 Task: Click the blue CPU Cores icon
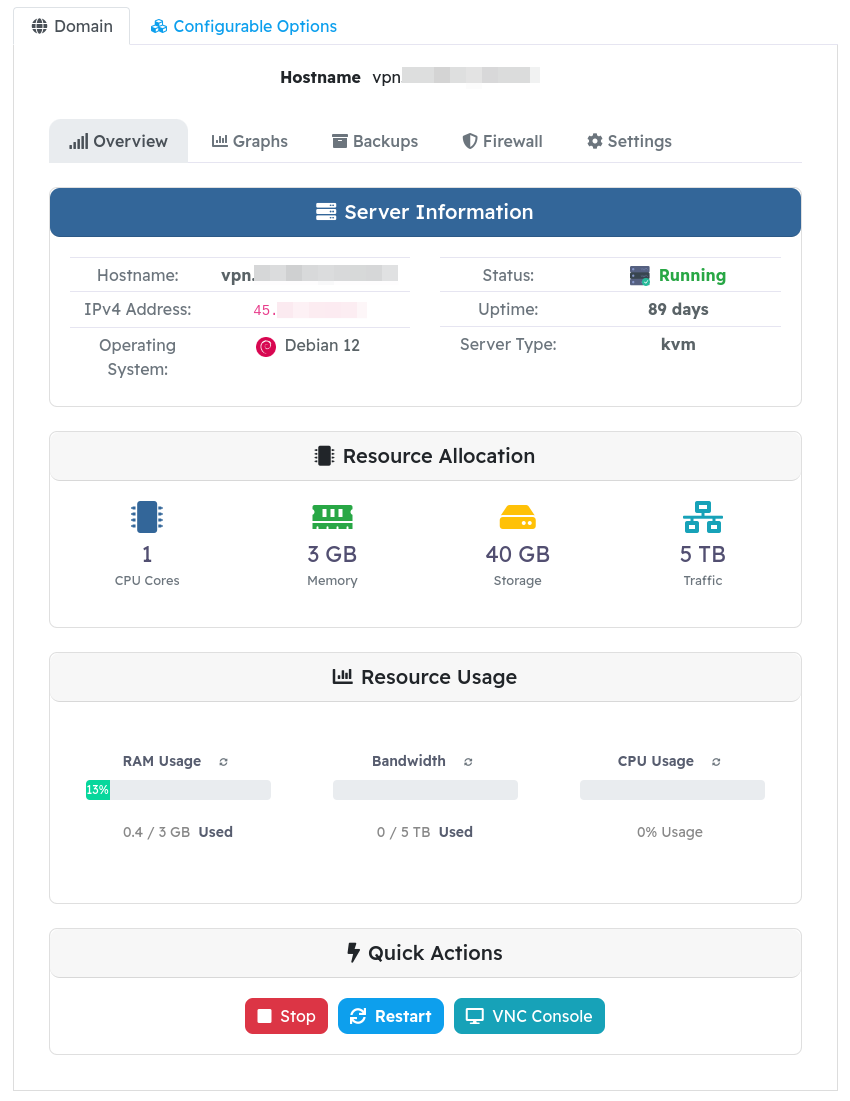click(147, 517)
